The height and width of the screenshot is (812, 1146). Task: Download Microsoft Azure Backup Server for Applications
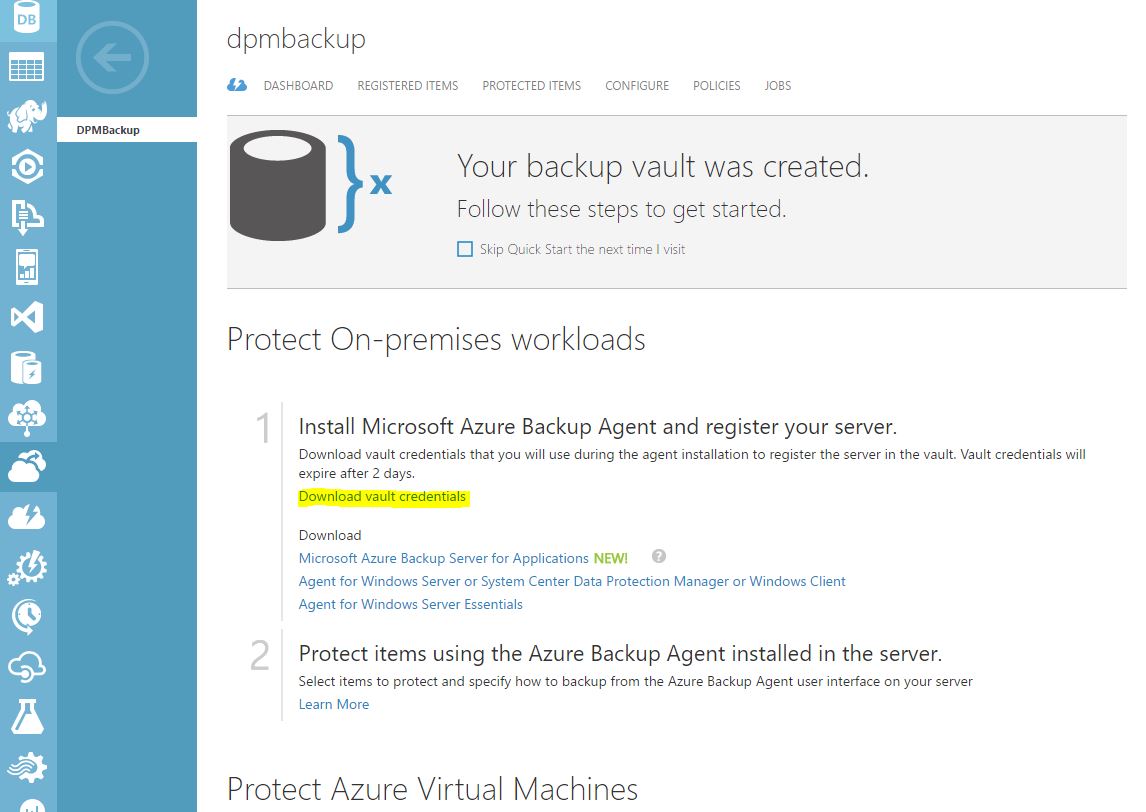[444, 558]
